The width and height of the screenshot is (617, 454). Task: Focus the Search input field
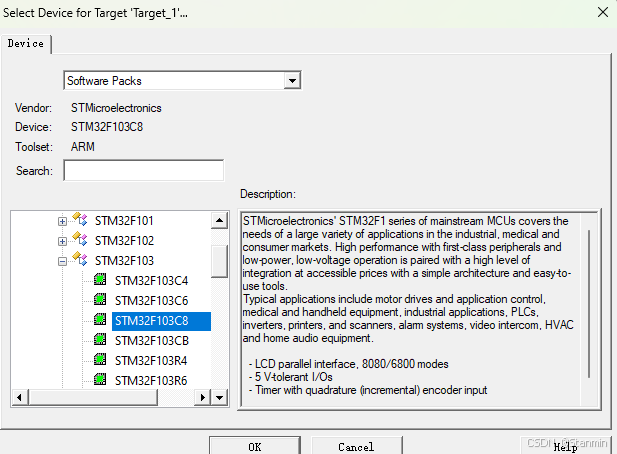144,170
